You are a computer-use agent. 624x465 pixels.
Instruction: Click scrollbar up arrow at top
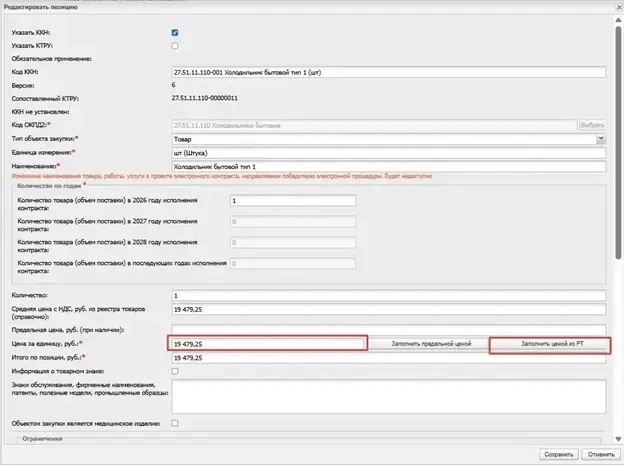[618, 20]
